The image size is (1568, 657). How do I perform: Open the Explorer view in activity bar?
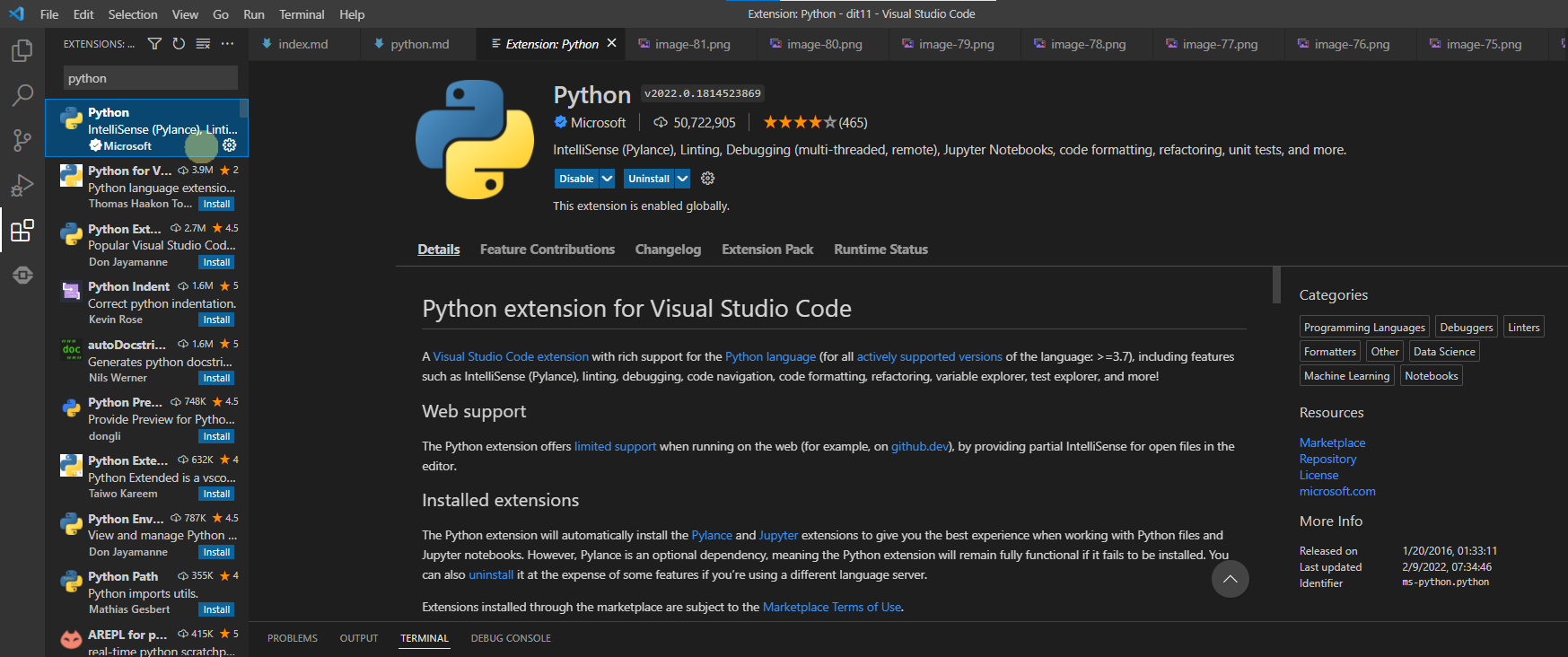tap(22, 51)
